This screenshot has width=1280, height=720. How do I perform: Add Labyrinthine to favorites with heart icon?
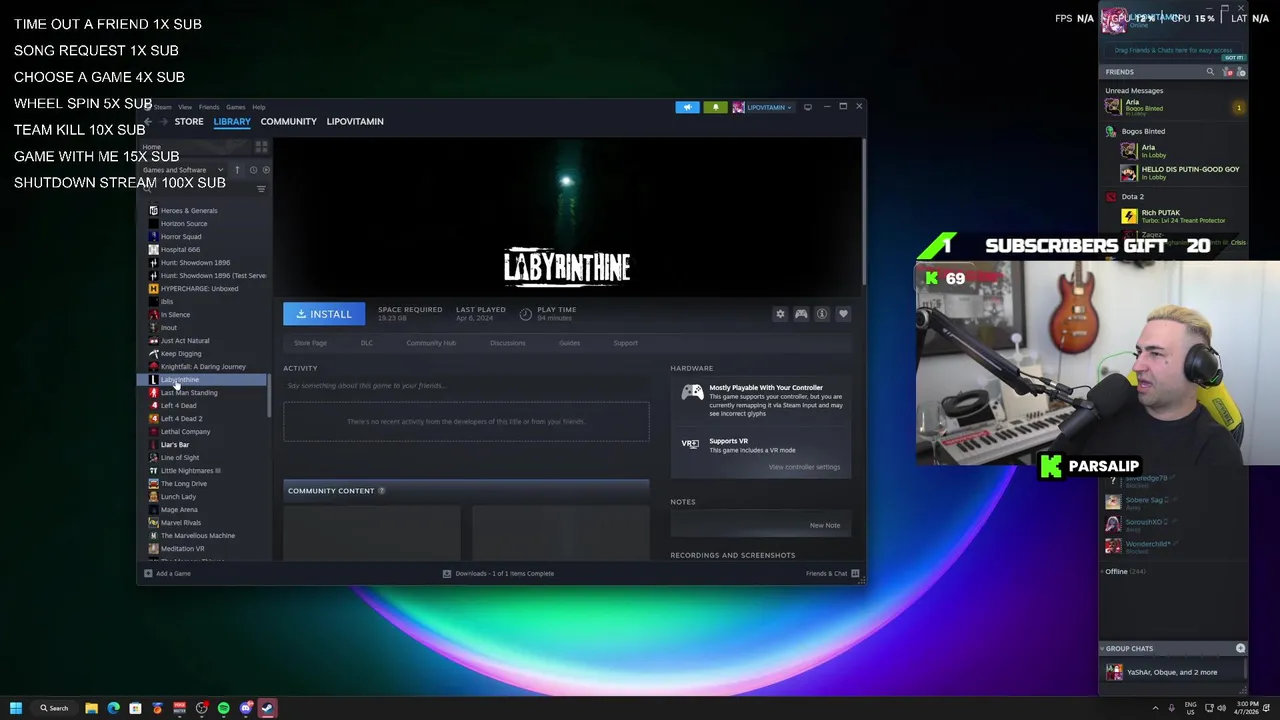point(843,314)
